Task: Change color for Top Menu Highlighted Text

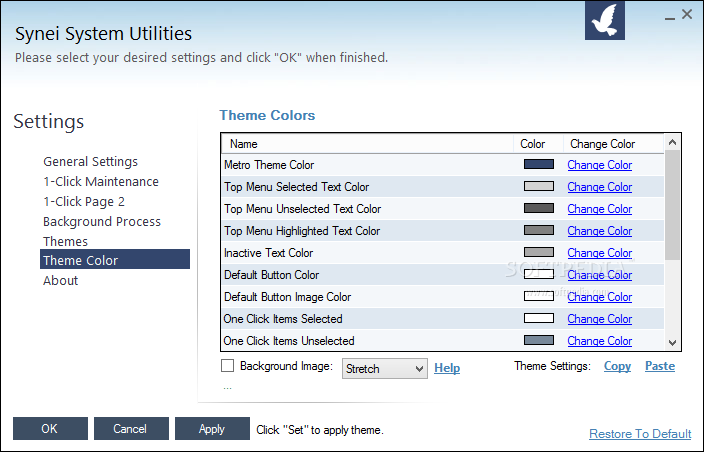Action: 599,231
